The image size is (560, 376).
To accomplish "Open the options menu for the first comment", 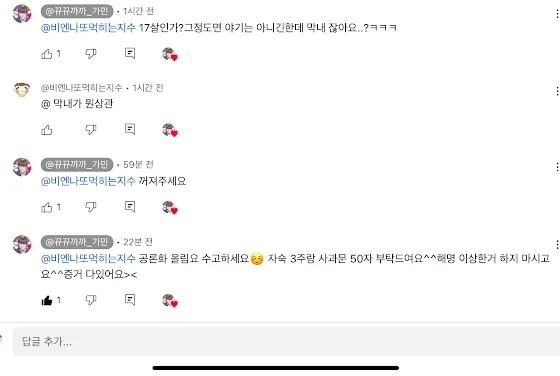I will (x=557, y=14).
